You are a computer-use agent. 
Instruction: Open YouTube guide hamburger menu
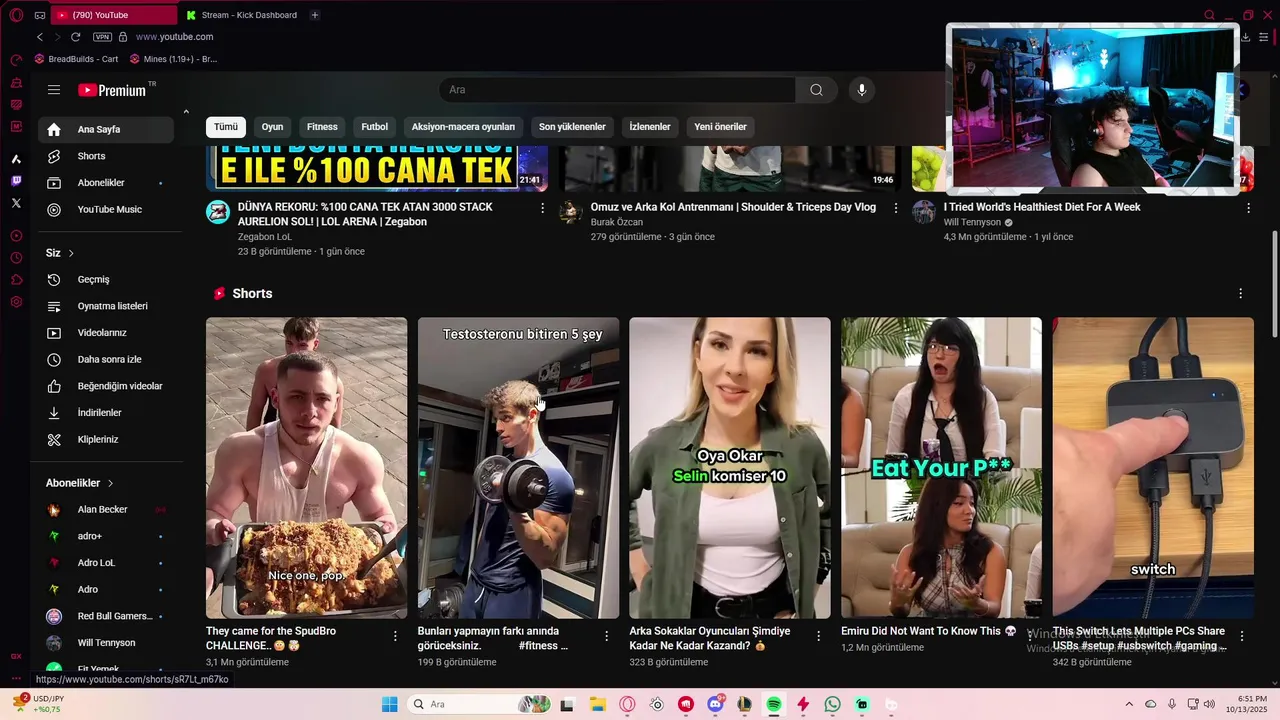pyautogui.click(x=54, y=90)
